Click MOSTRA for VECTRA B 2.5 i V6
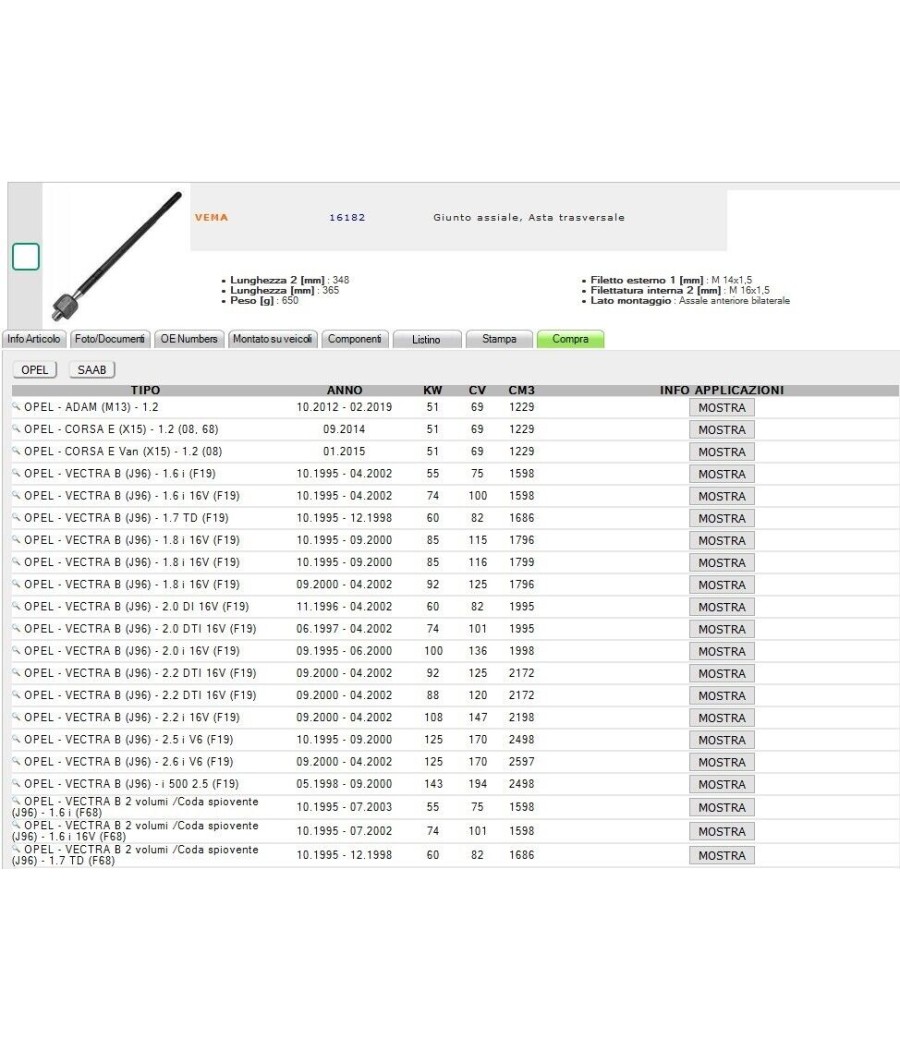The image size is (900, 1050). point(722,739)
